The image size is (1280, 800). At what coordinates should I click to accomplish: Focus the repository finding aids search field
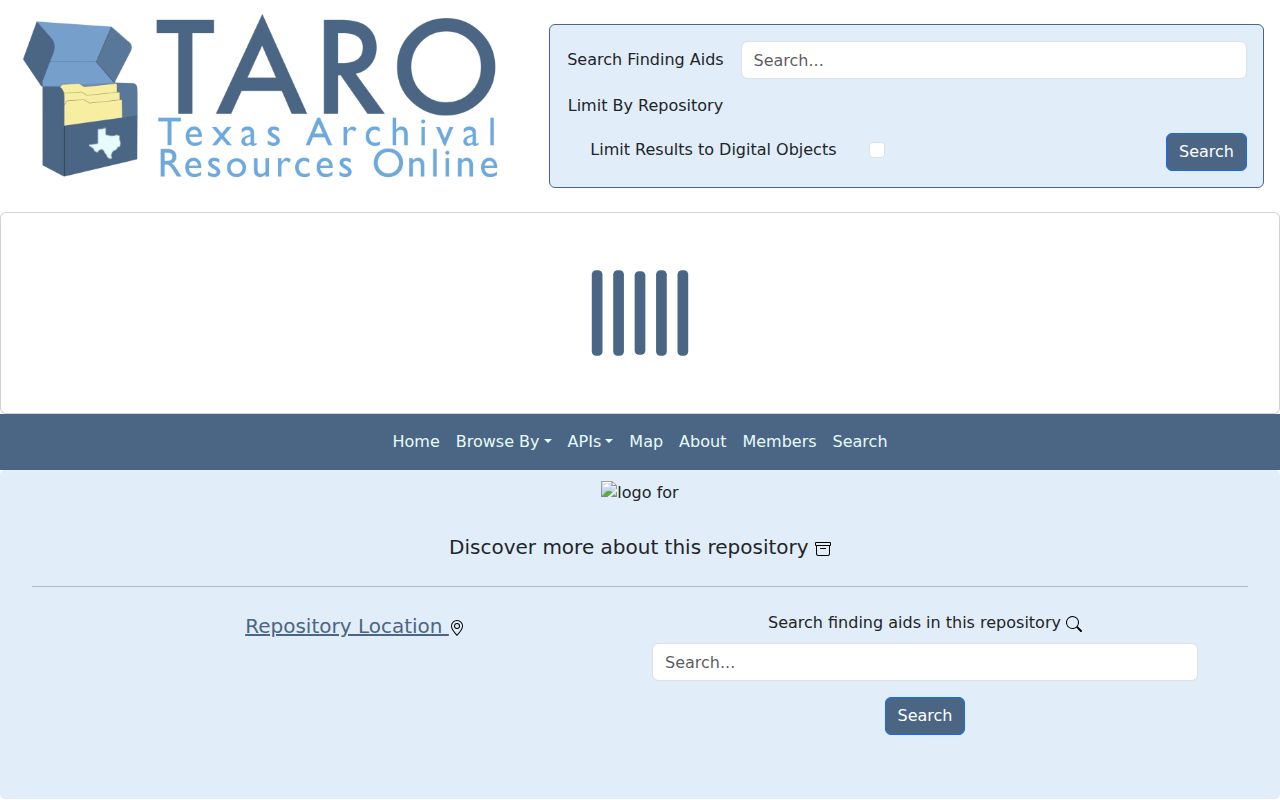[x=925, y=662]
